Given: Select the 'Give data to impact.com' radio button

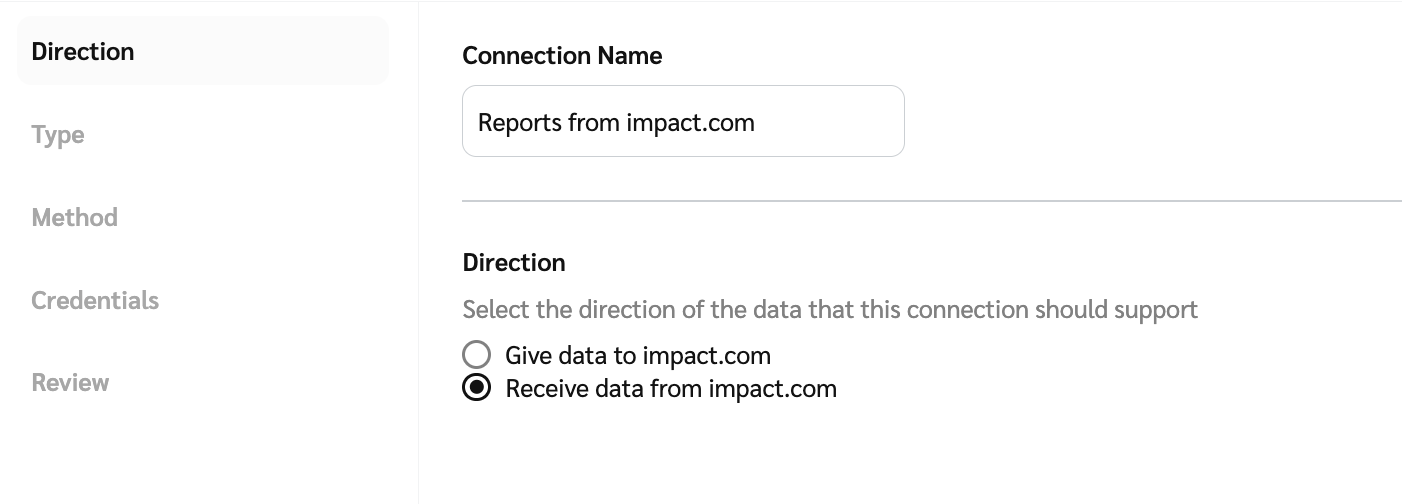Looking at the screenshot, I should point(477,355).
